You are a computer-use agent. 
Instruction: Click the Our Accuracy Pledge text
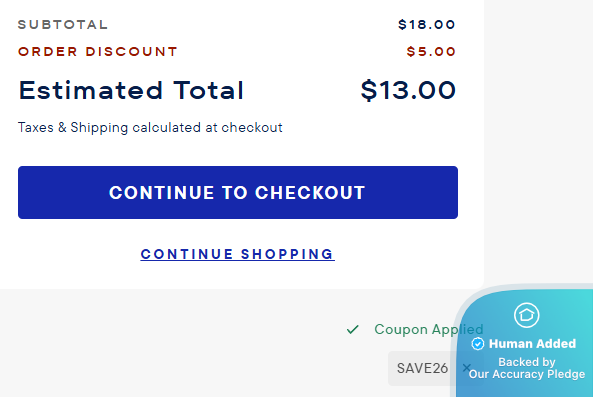pyautogui.click(x=527, y=374)
